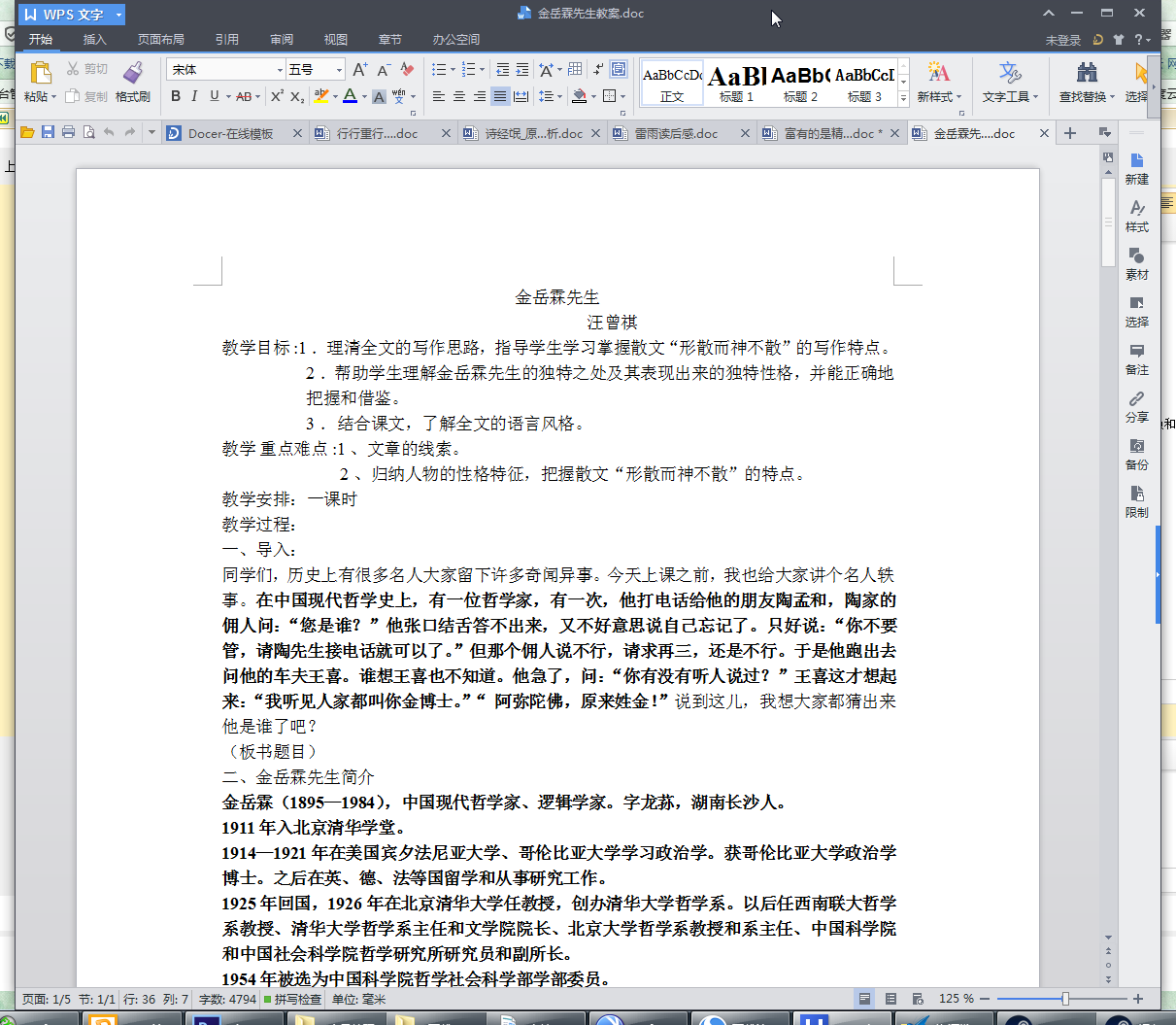Open the 审阅 ribbon tab
Image resolution: width=1176 pixels, height=1025 pixels.
pos(282,40)
